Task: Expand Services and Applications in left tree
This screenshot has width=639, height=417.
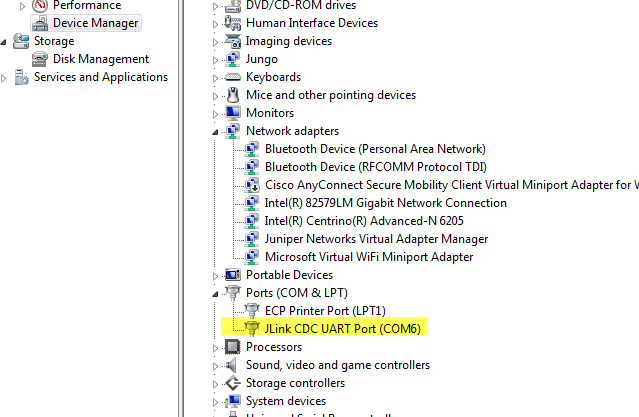Action: [5, 77]
